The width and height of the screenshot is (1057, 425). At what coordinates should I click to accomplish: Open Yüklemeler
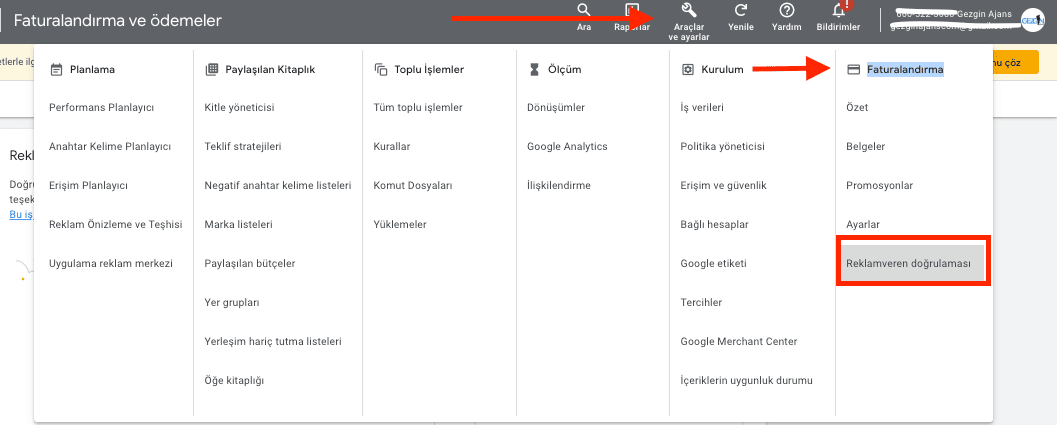[400, 224]
